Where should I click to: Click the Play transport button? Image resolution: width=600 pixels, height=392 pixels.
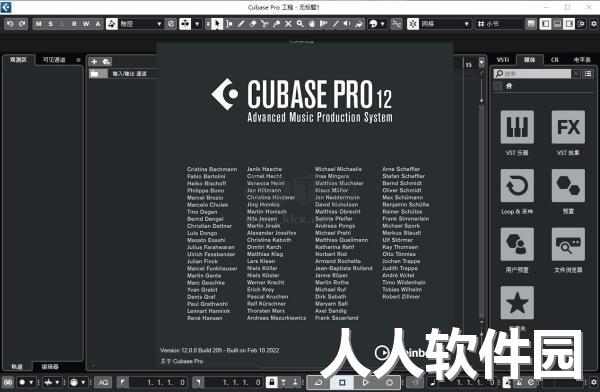coord(366,382)
